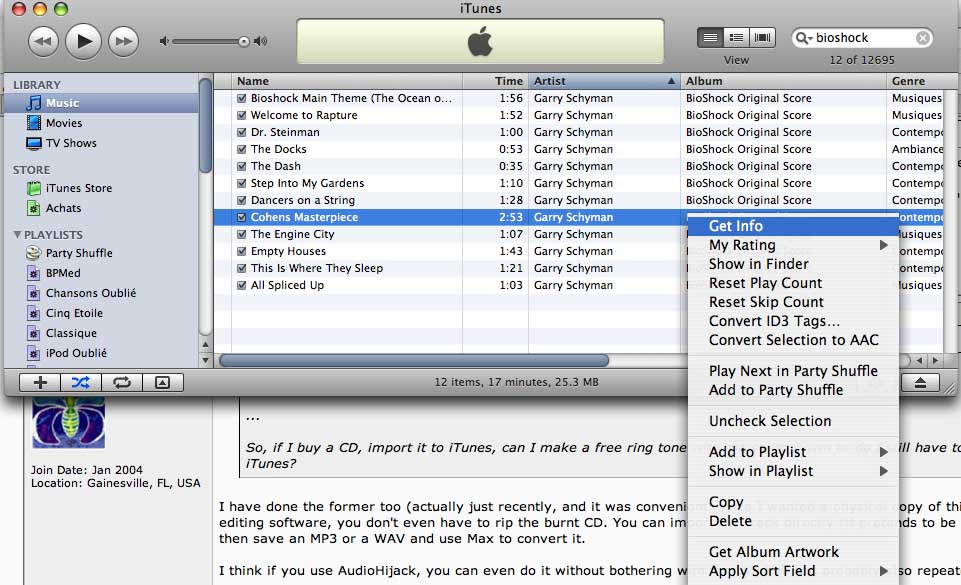Toggle shuffle mode button
Viewport: 961px width, 585px height.
pyautogui.click(x=81, y=383)
